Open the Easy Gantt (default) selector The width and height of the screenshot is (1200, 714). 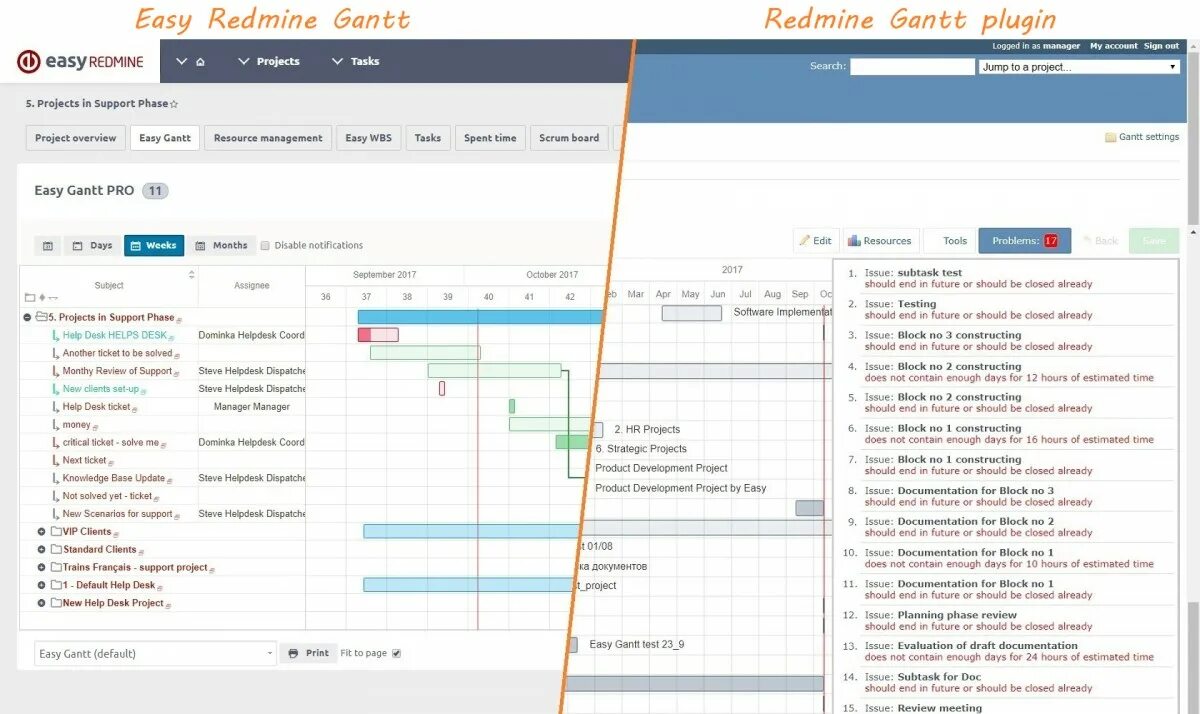coord(155,654)
